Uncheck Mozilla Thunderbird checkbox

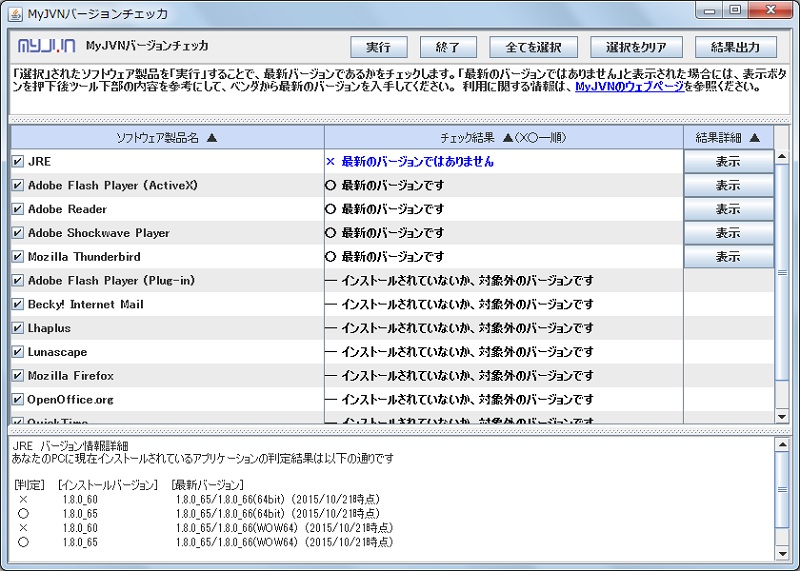coord(18,257)
